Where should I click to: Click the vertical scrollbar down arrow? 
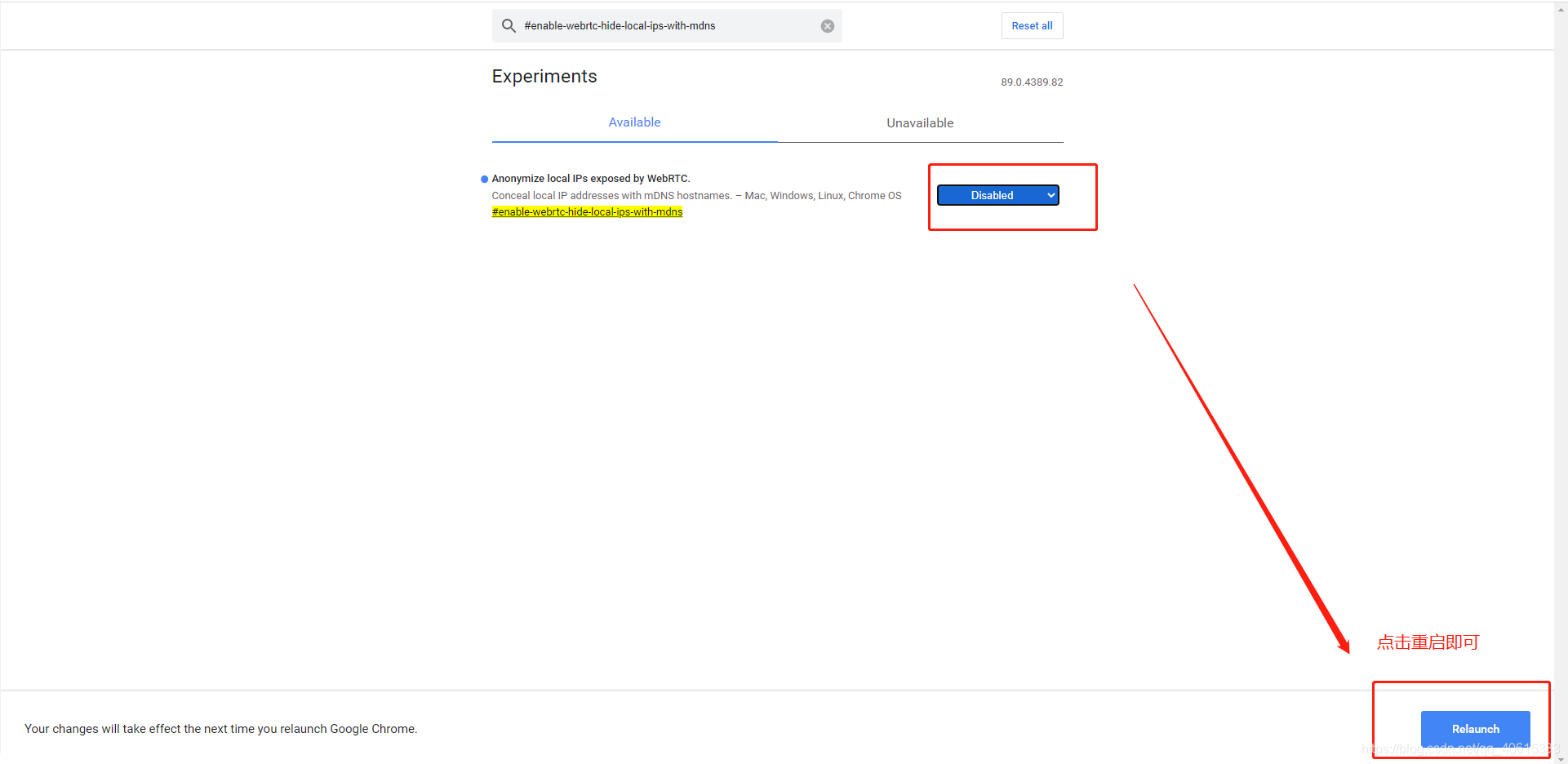1561,758
